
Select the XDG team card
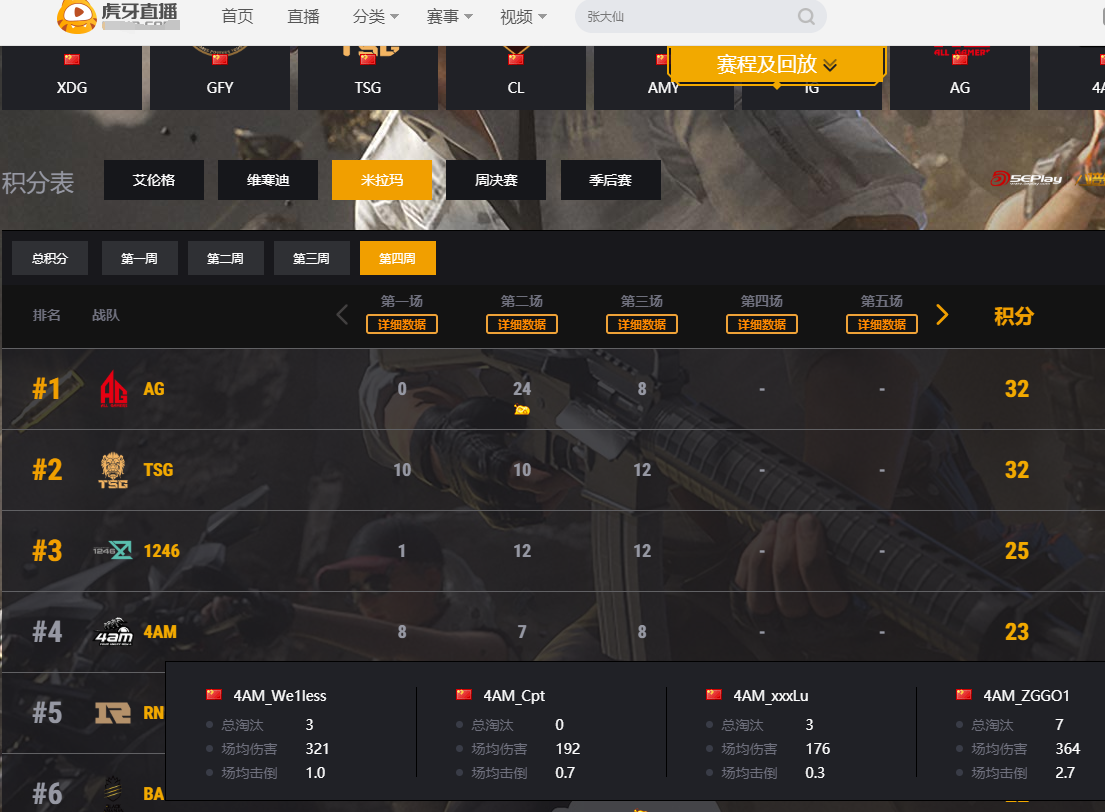72,78
